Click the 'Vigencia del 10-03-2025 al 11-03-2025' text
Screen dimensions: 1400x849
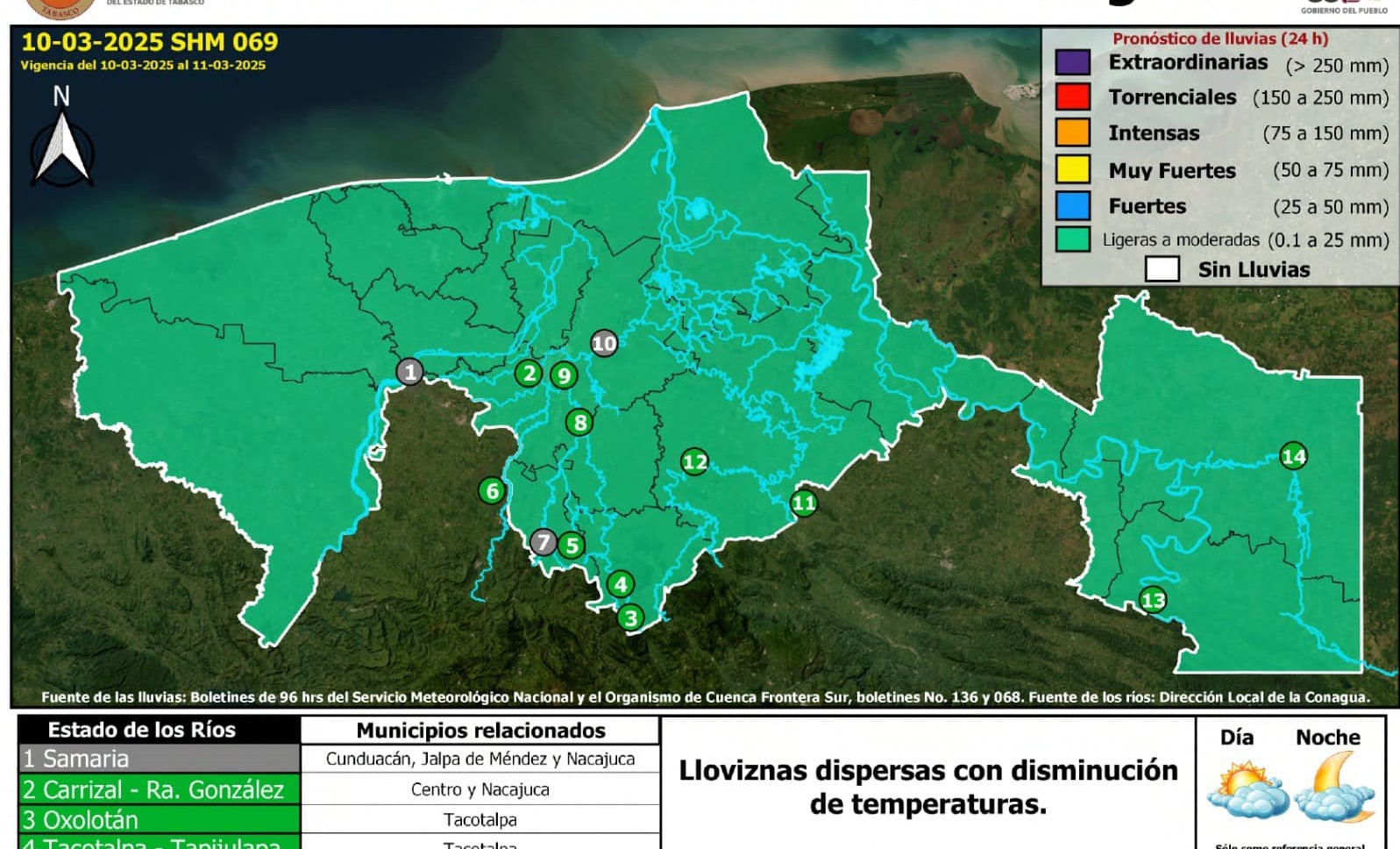coord(143,66)
